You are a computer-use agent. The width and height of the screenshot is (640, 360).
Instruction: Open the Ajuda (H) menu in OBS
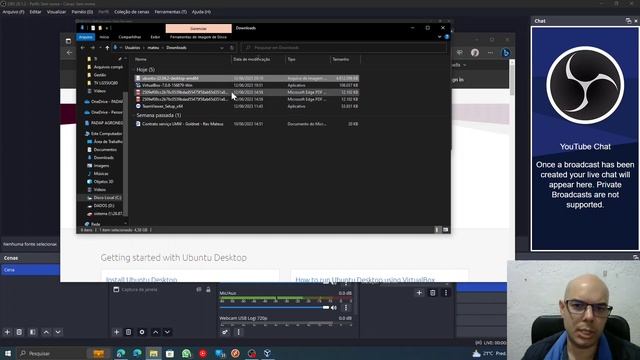[201, 12]
